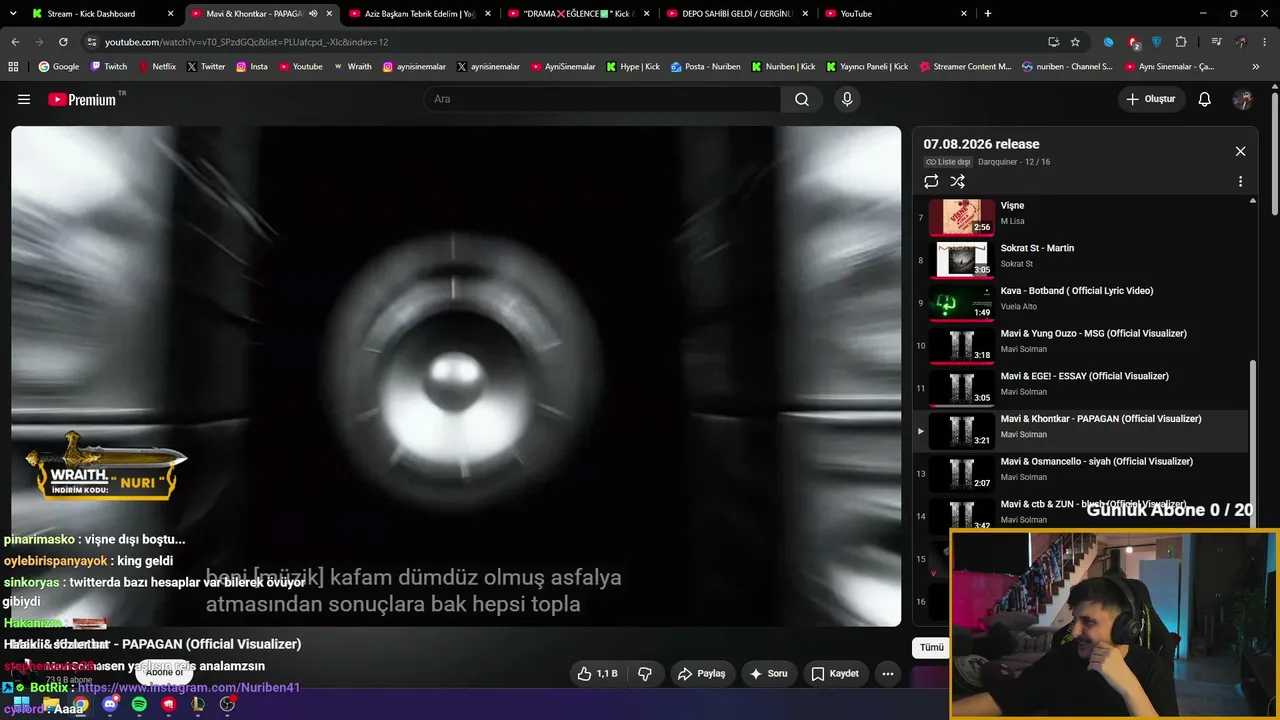Open the Wraith bookmark
The image size is (1280, 720).
click(352, 67)
